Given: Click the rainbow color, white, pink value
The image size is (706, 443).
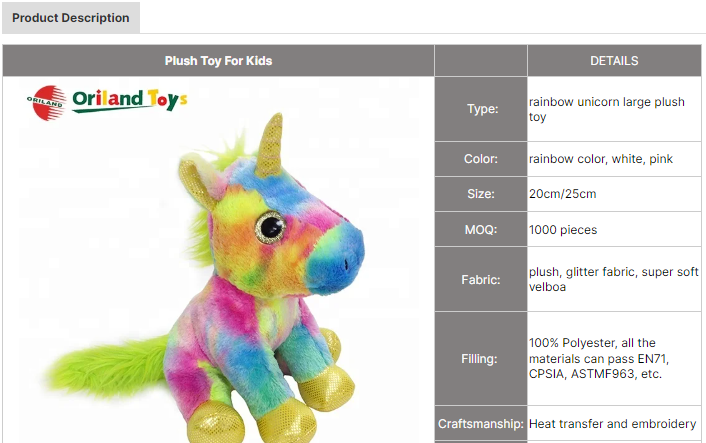Looking at the screenshot, I should point(601,159).
